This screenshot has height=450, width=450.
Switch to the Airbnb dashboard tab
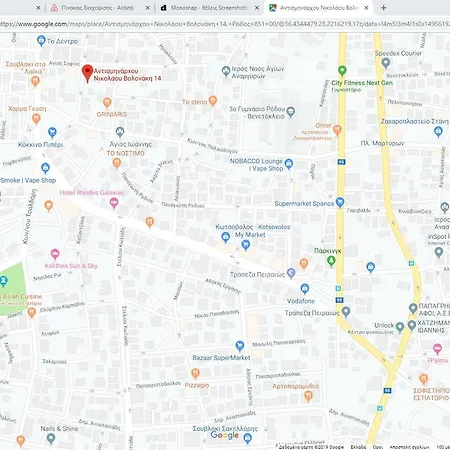tap(98, 8)
